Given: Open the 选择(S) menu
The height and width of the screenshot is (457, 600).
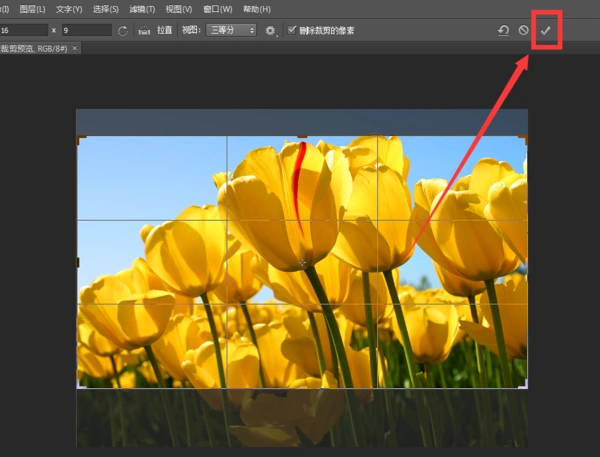Looking at the screenshot, I should pos(106,9).
